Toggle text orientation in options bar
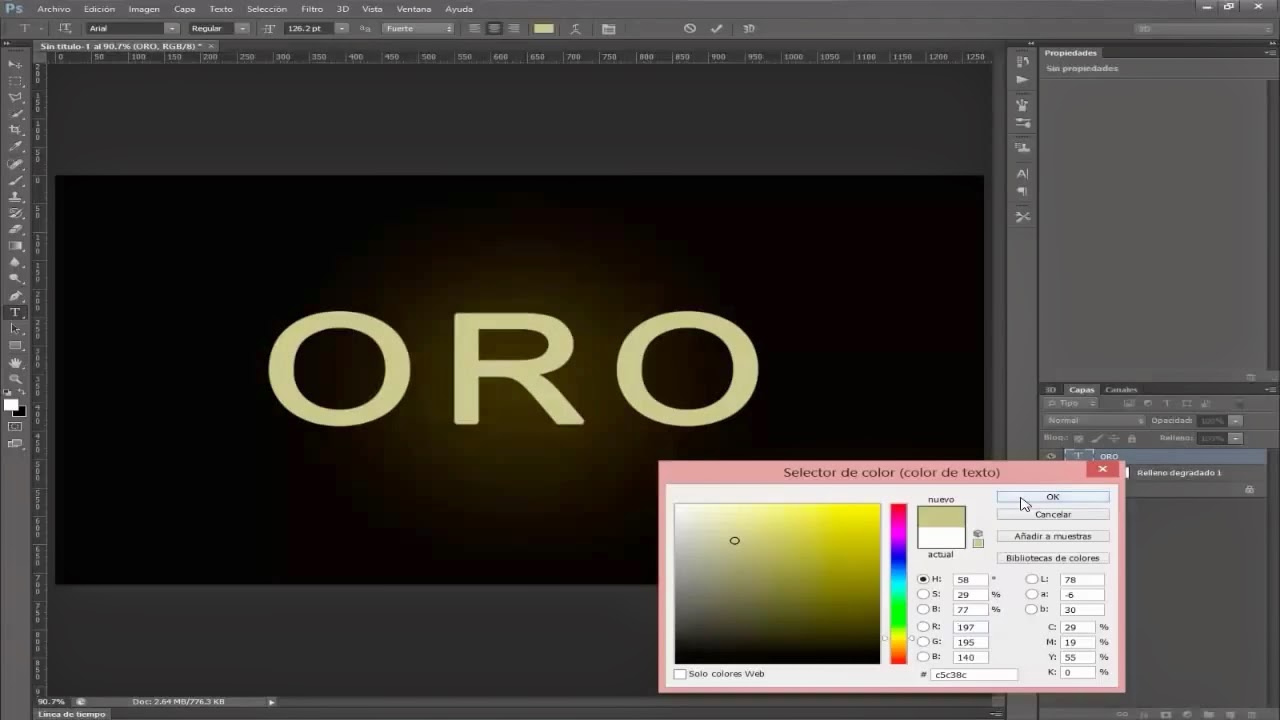Screen dimensions: 1280x720 65,28
